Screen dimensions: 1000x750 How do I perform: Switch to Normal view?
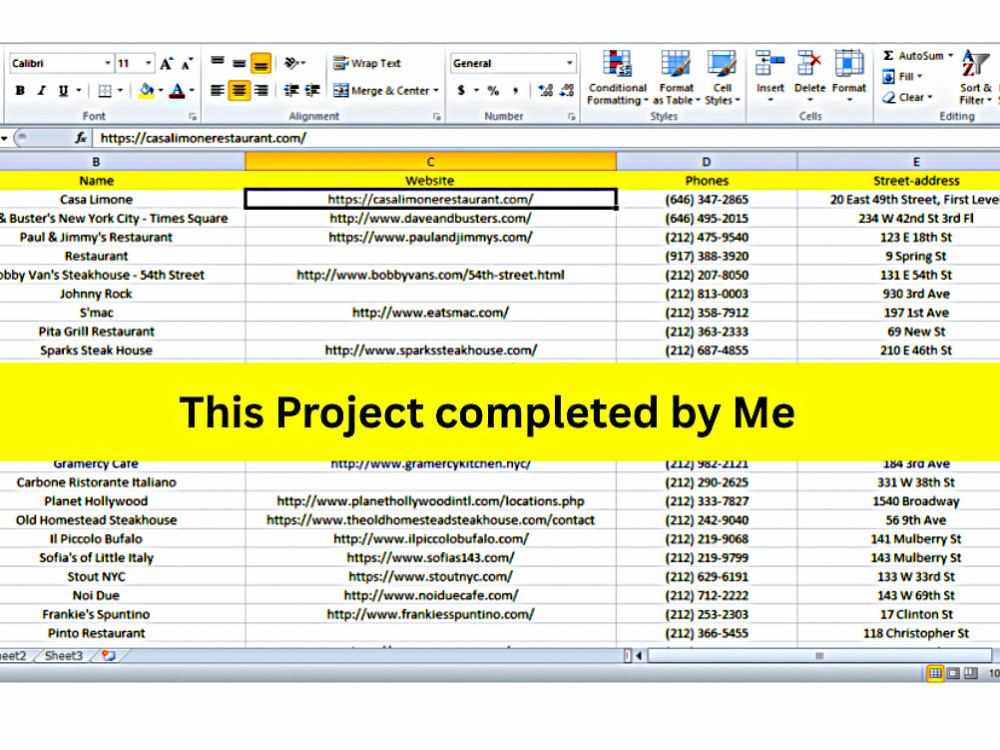click(935, 673)
